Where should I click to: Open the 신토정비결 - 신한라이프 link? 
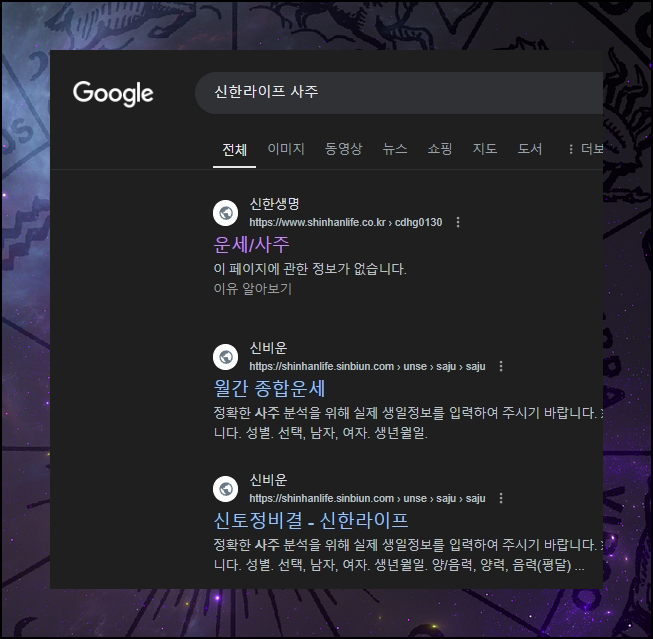point(311,521)
